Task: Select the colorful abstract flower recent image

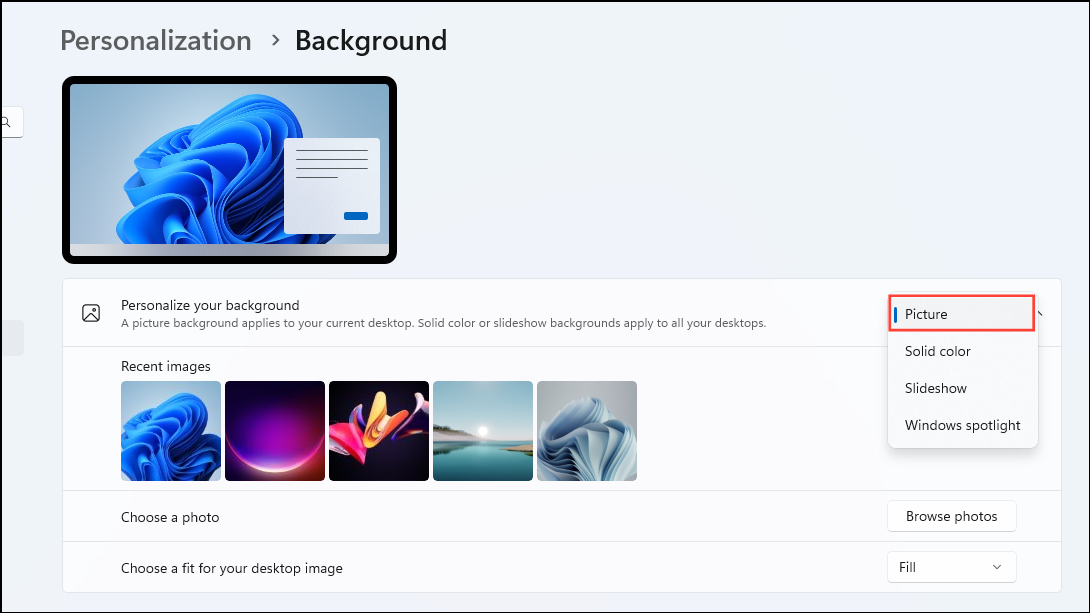Action: [x=379, y=431]
